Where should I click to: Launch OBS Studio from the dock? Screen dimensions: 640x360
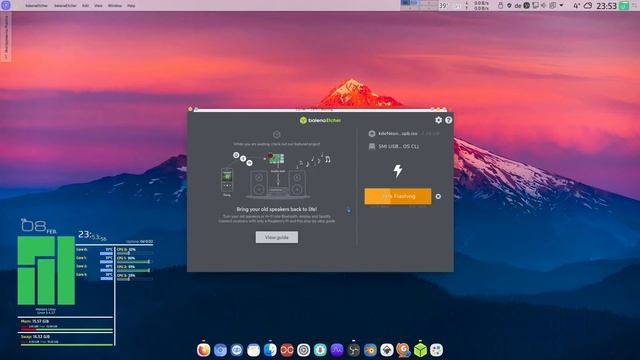tap(353, 350)
